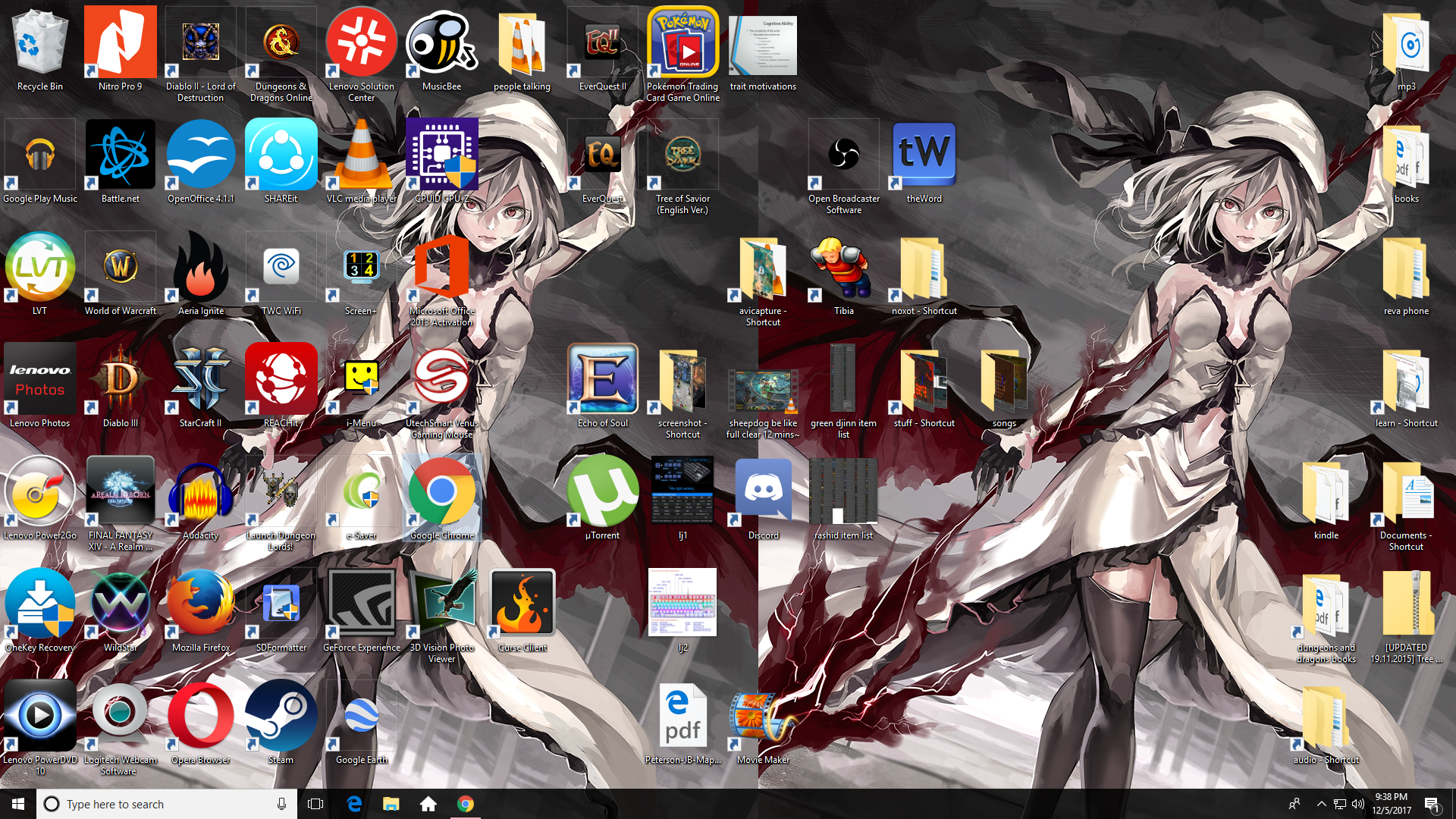
Task: Open Microsoft Edge from taskbar
Action: (354, 804)
